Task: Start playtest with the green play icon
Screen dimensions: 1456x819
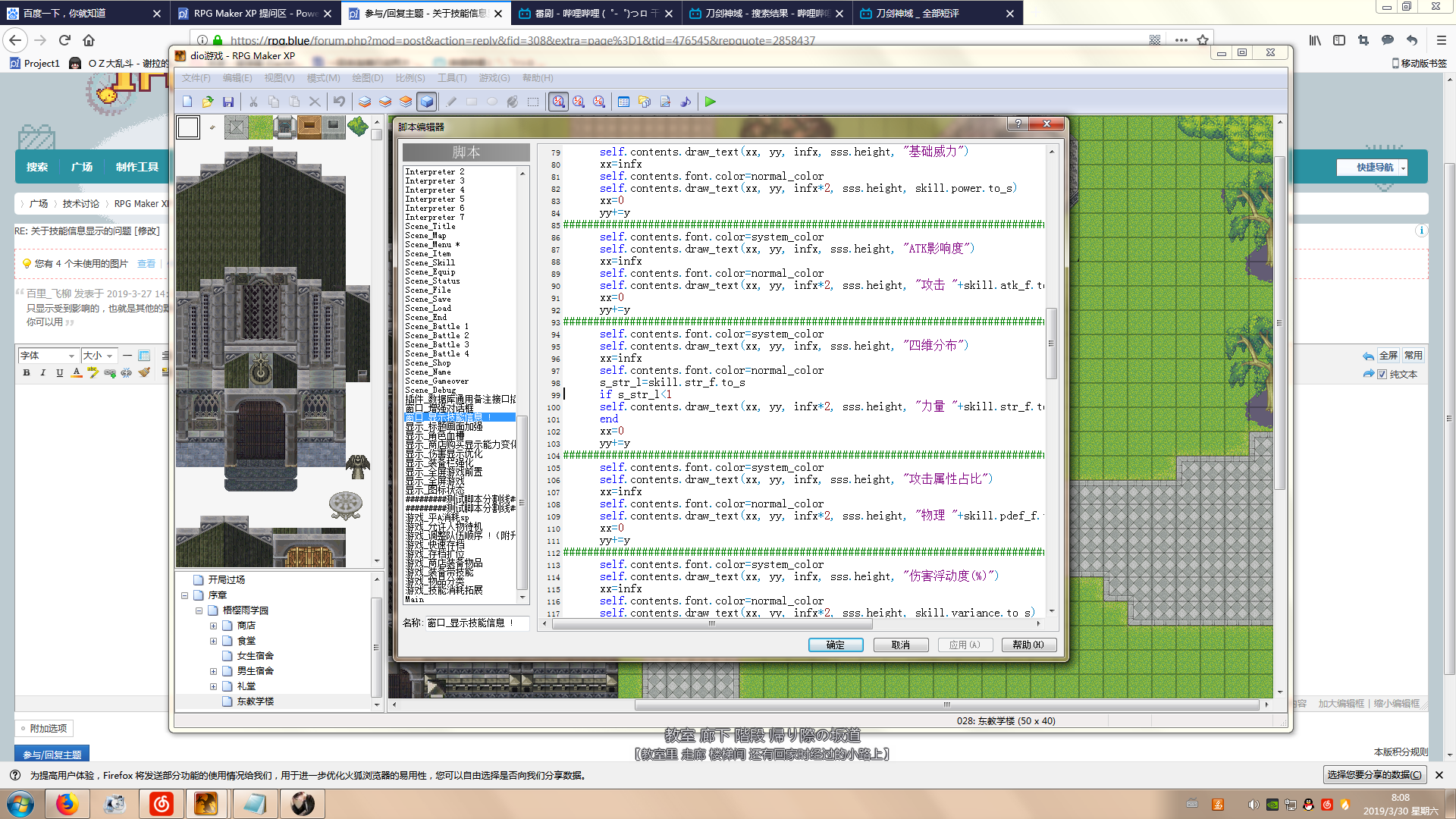Action: tap(710, 102)
